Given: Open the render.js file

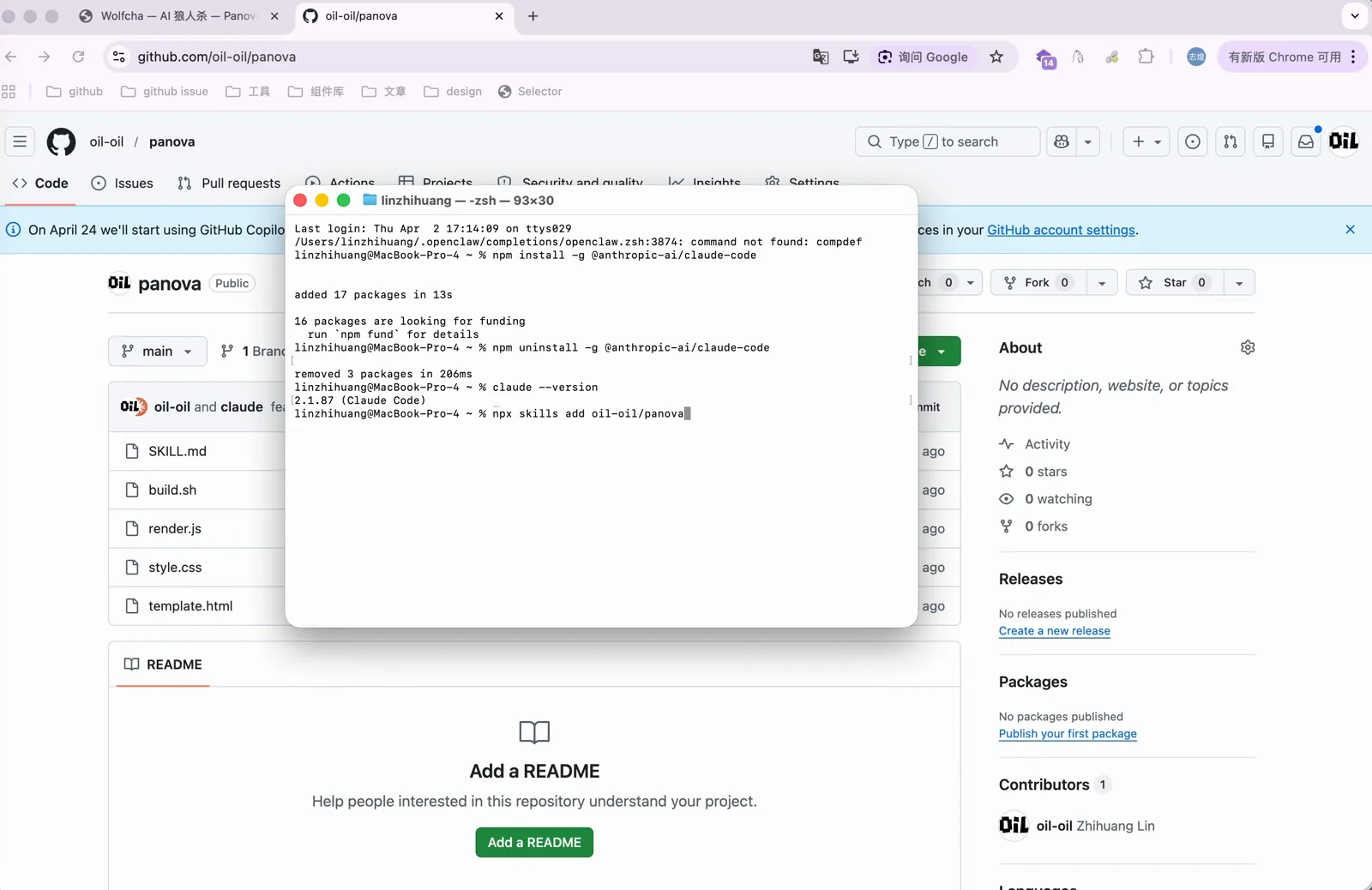Looking at the screenshot, I should [x=174, y=528].
